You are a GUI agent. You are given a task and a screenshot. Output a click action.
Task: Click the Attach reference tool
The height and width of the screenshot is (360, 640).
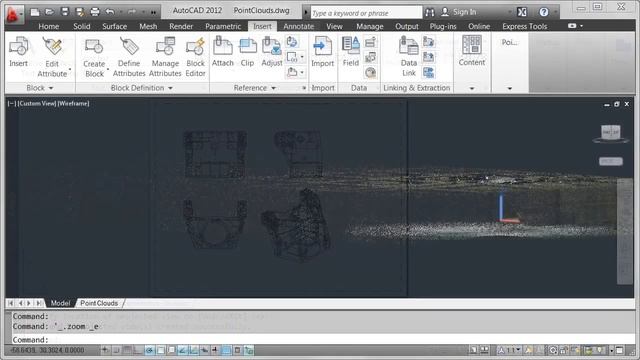(223, 51)
